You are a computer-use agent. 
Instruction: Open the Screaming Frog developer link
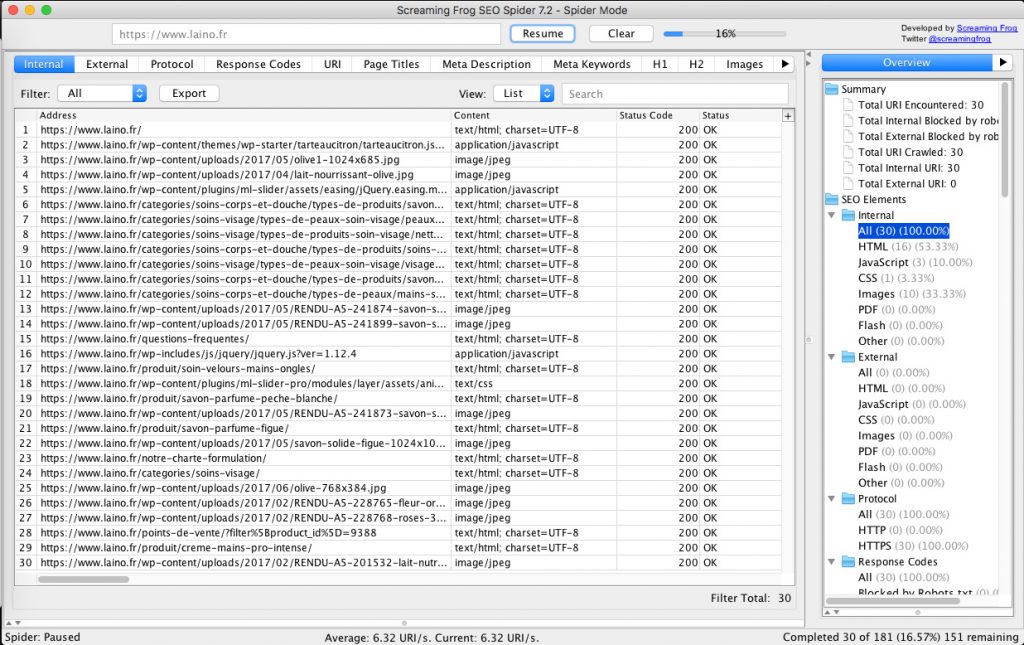(986, 28)
